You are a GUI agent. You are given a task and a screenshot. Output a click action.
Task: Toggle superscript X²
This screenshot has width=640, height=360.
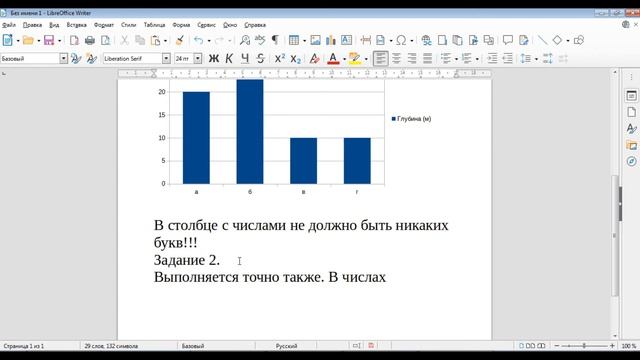pyautogui.click(x=280, y=59)
